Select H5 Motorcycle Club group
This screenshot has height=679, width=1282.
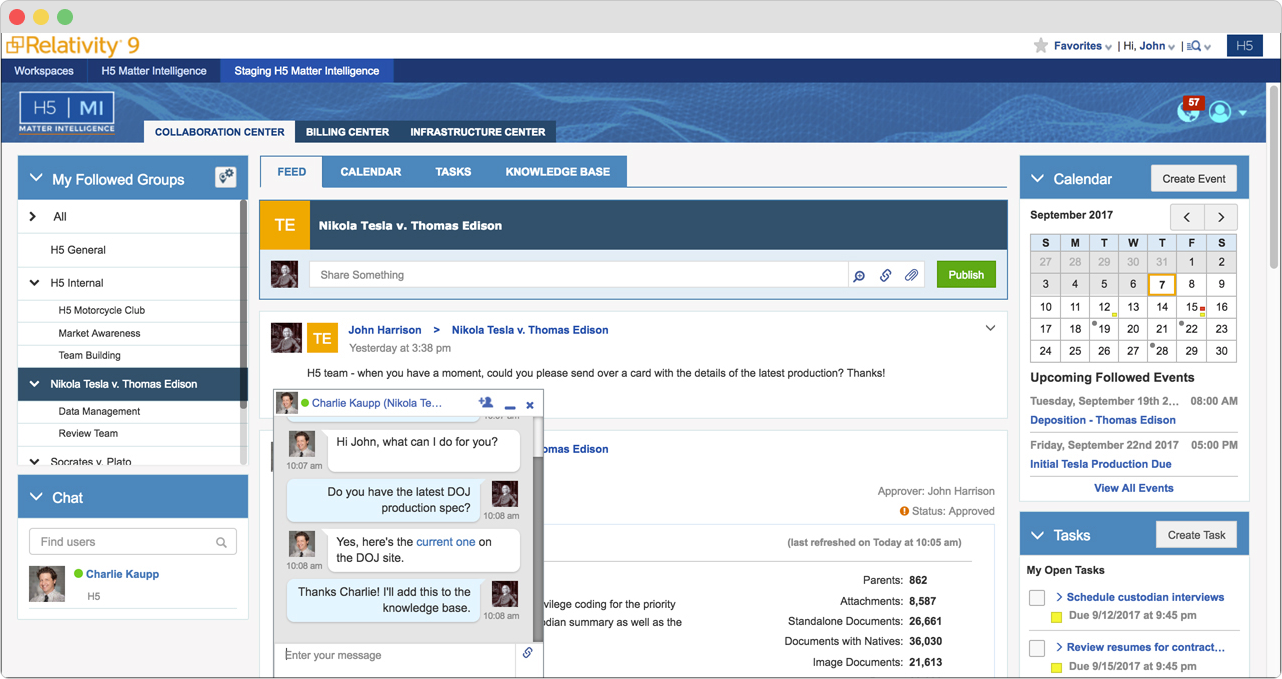pos(102,310)
